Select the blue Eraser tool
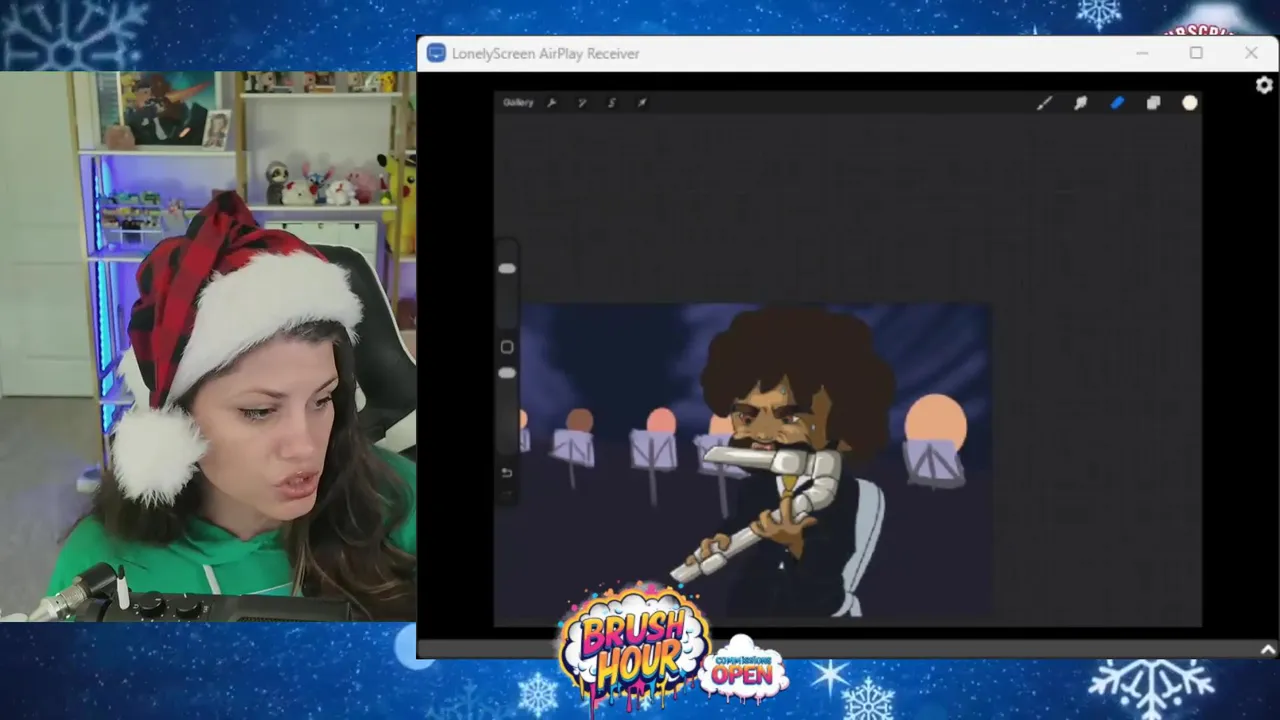 click(1117, 103)
